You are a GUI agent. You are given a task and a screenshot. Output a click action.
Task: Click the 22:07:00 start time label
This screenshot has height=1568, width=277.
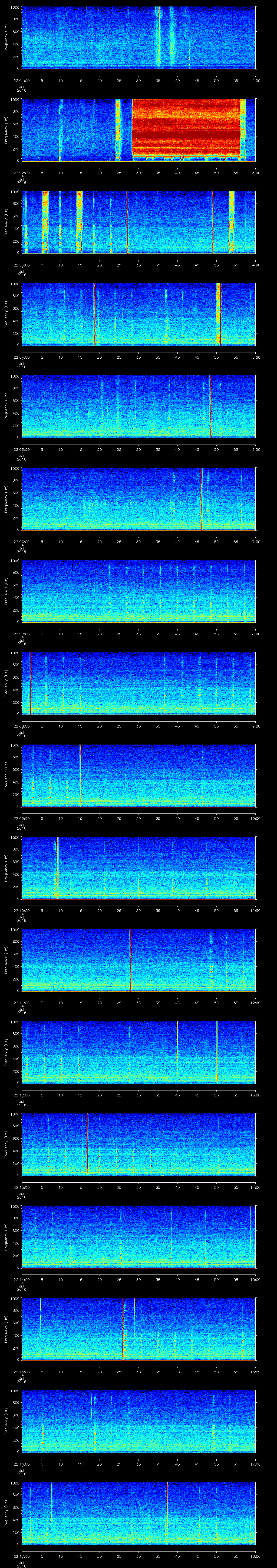22,634
